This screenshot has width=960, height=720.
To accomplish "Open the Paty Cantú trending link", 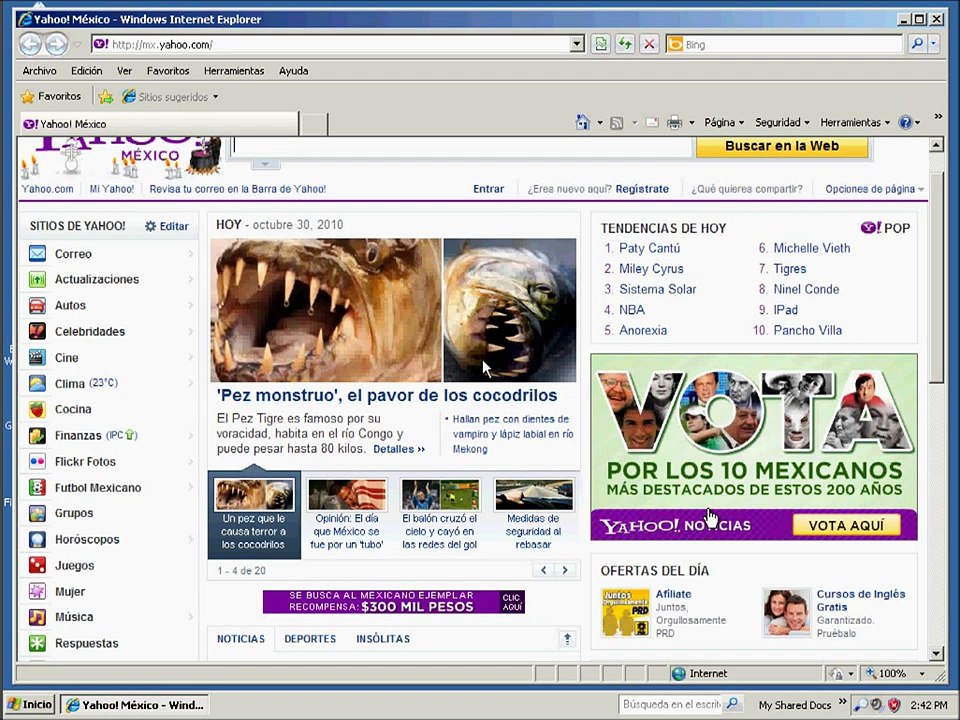I will pos(649,248).
